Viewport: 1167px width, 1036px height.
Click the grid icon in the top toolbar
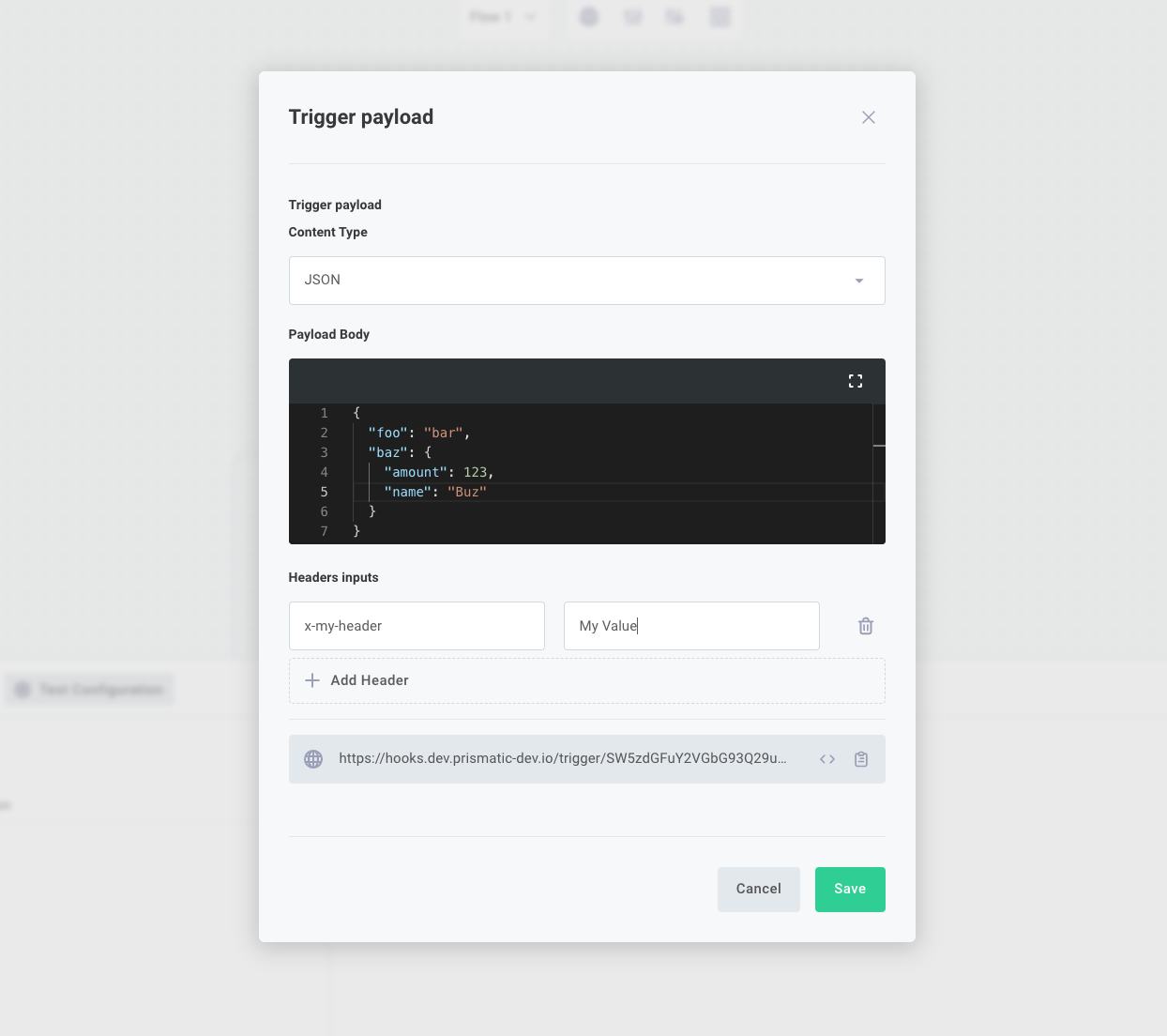pos(720,16)
